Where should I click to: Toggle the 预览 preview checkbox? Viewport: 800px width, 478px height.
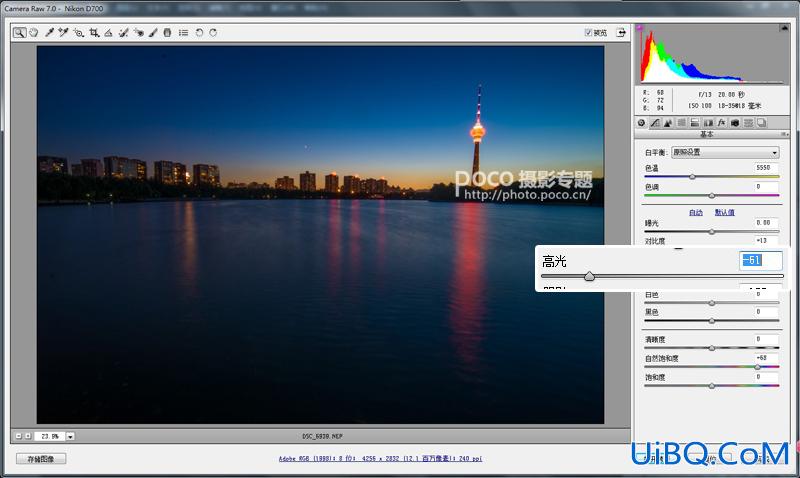click(588, 33)
